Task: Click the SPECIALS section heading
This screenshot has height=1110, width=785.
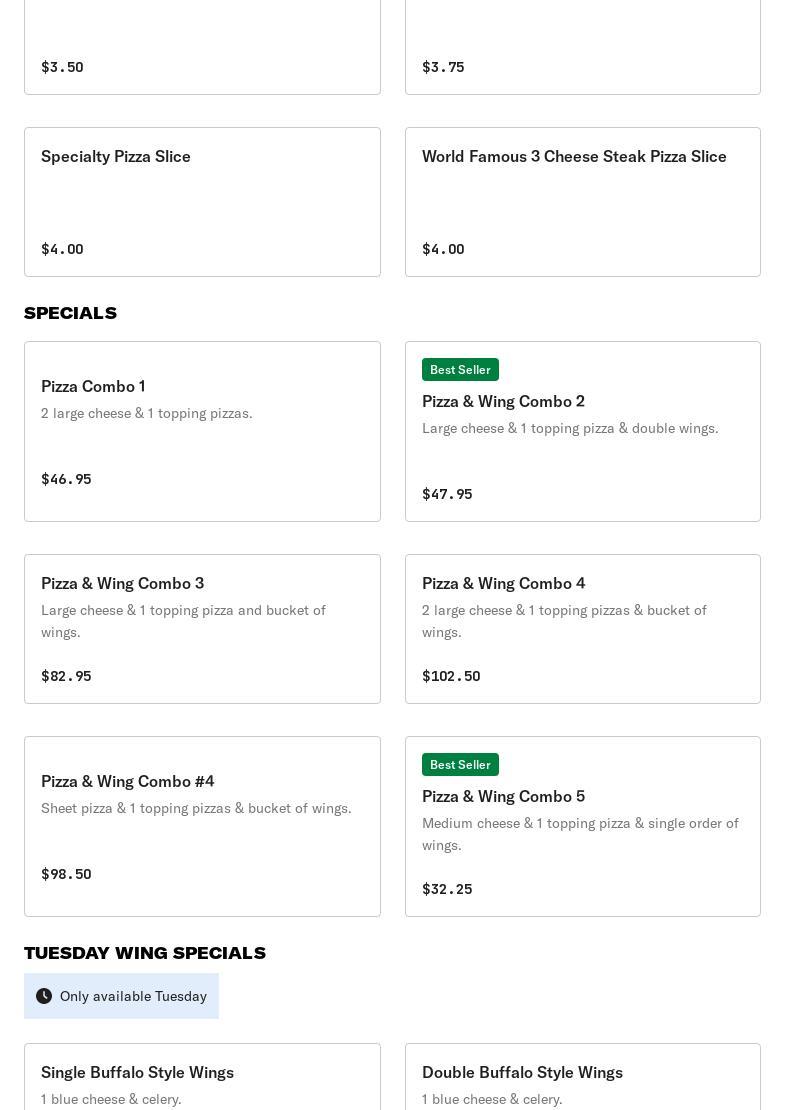Action: click(x=70, y=313)
